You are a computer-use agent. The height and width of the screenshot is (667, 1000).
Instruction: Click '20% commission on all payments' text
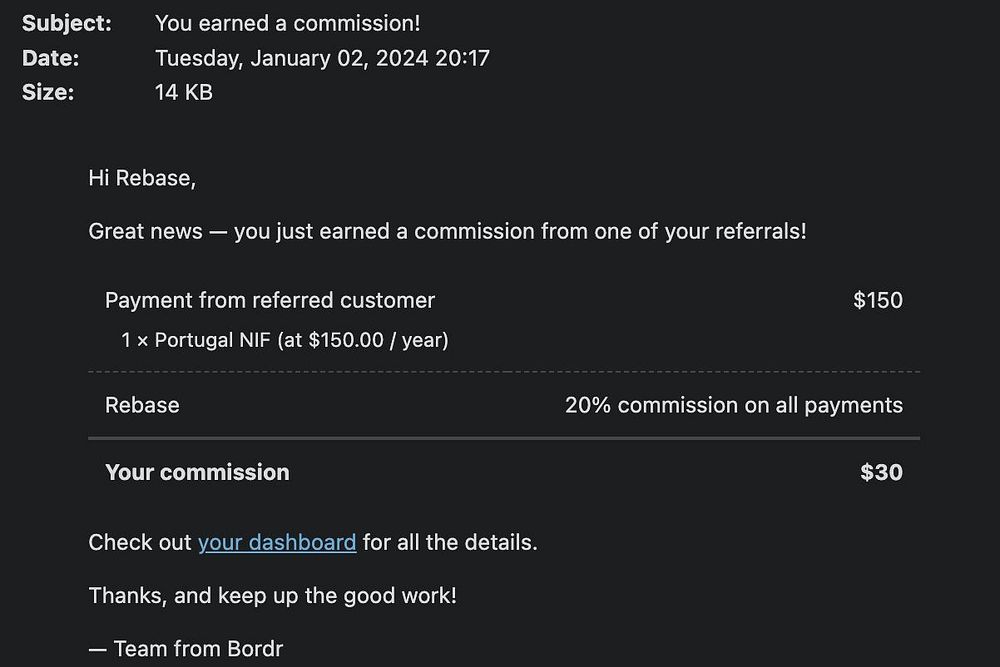coord(733,405)
